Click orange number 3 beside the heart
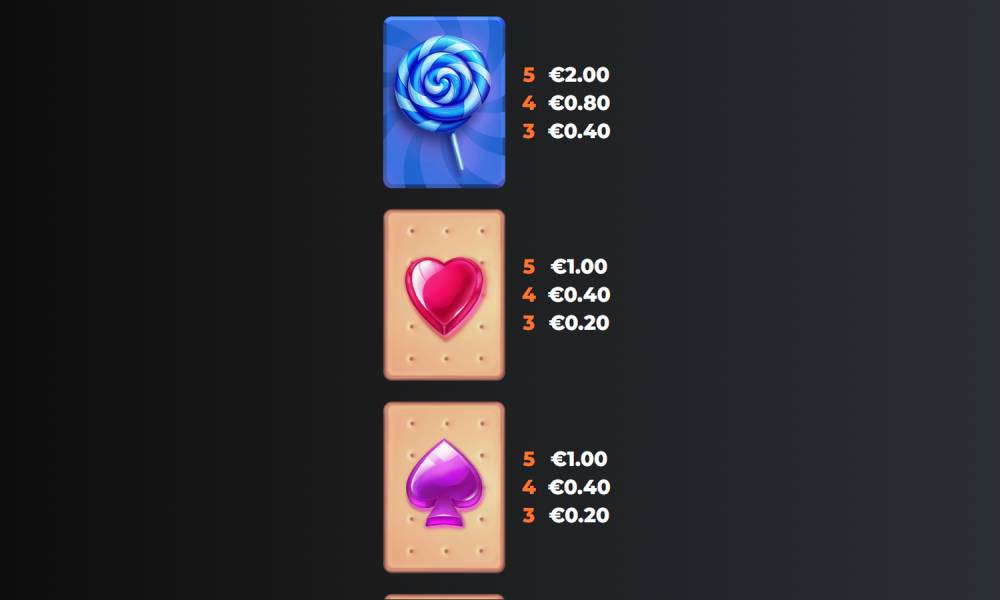The height and width of the screenshot is (600, 1000). coord(529,323)
